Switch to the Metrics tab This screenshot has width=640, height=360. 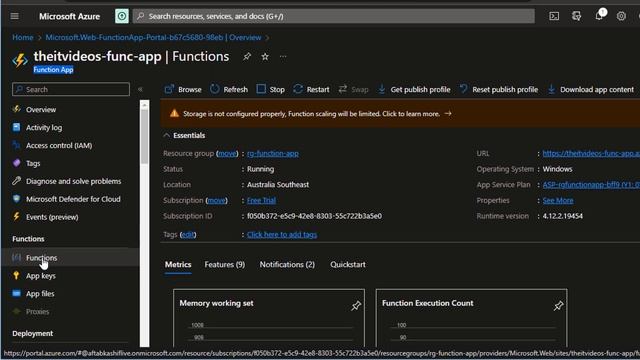tap(178, 265)
